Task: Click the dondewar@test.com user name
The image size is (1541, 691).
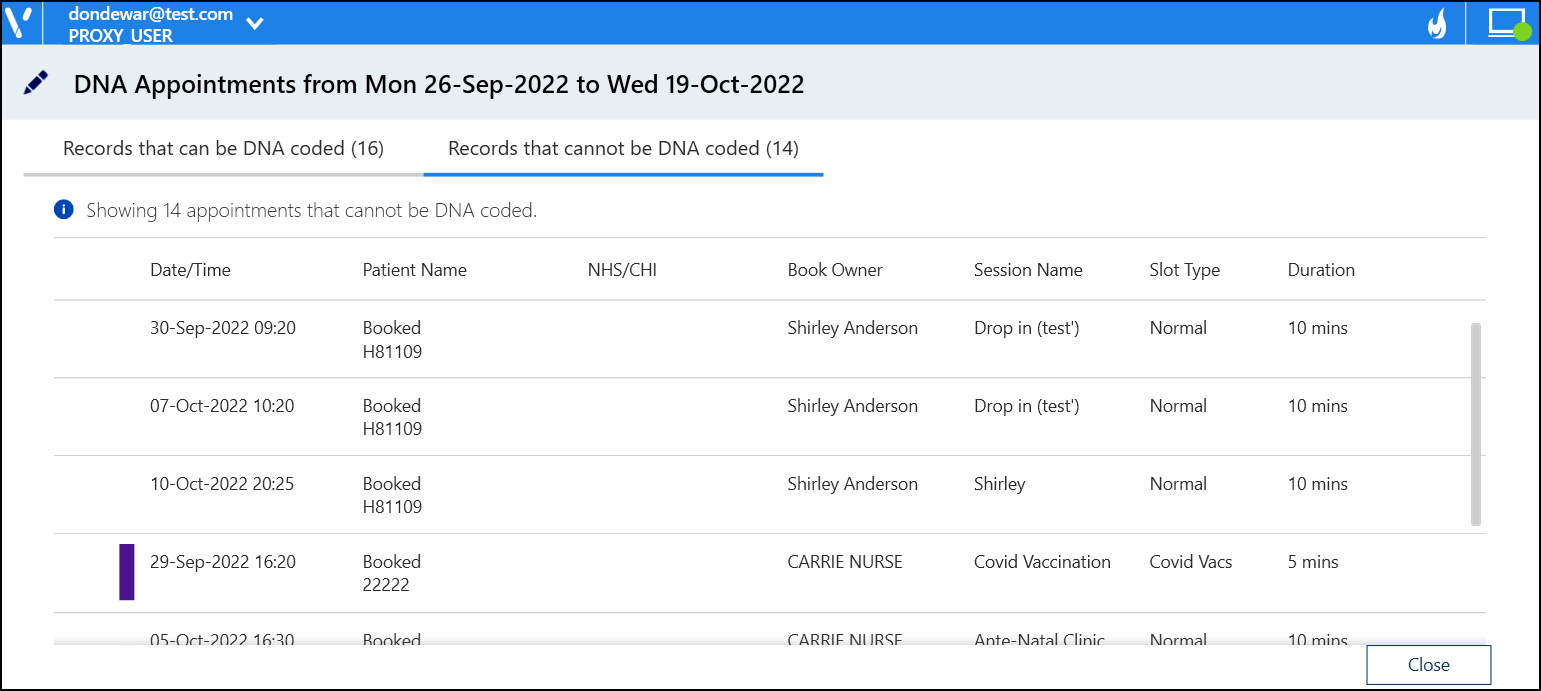Action: point(150,14)
